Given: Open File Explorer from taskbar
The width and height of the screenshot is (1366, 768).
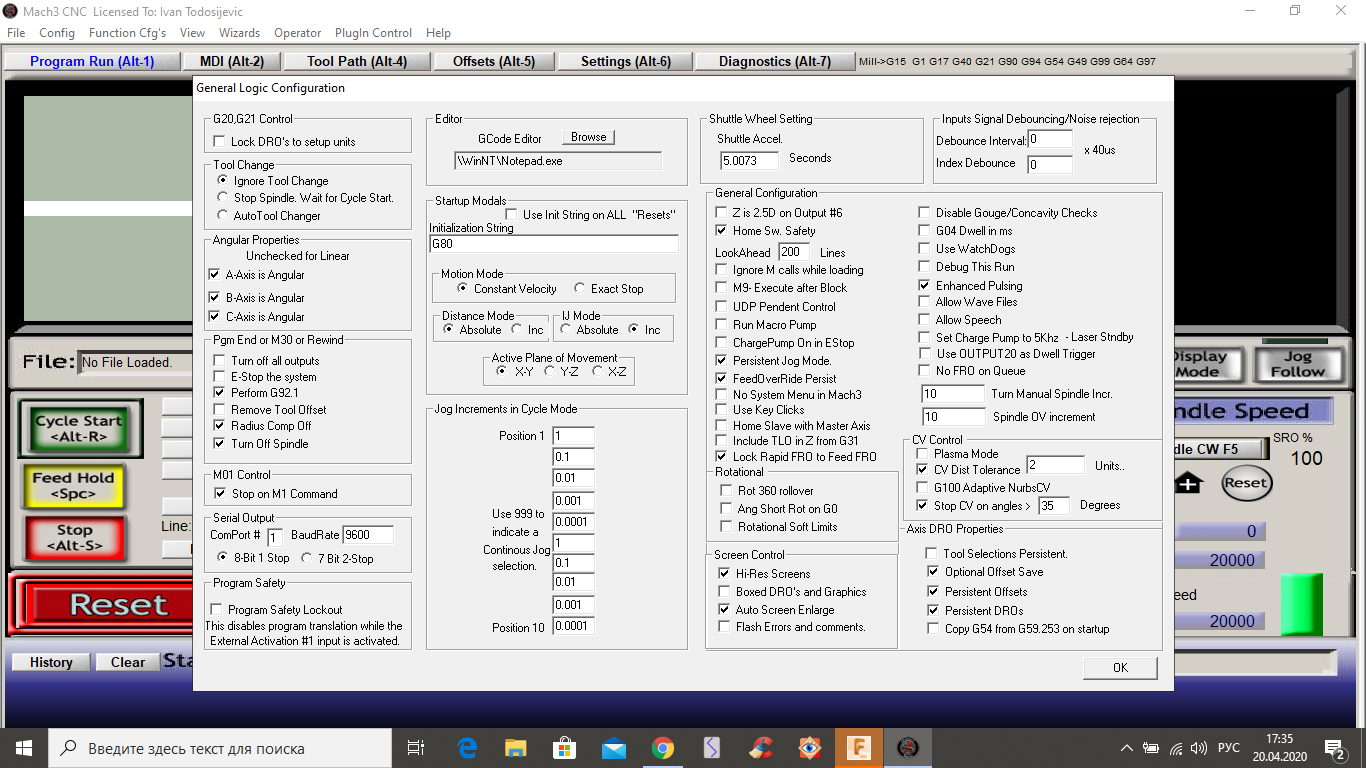Looking at the screenshot, I should [x=516, y=747].
